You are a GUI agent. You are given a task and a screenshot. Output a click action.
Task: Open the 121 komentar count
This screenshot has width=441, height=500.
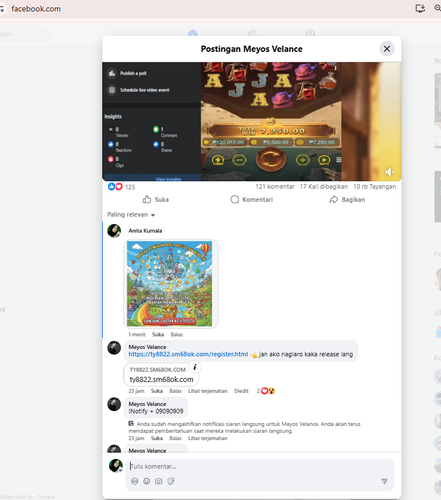coord(275,187)
